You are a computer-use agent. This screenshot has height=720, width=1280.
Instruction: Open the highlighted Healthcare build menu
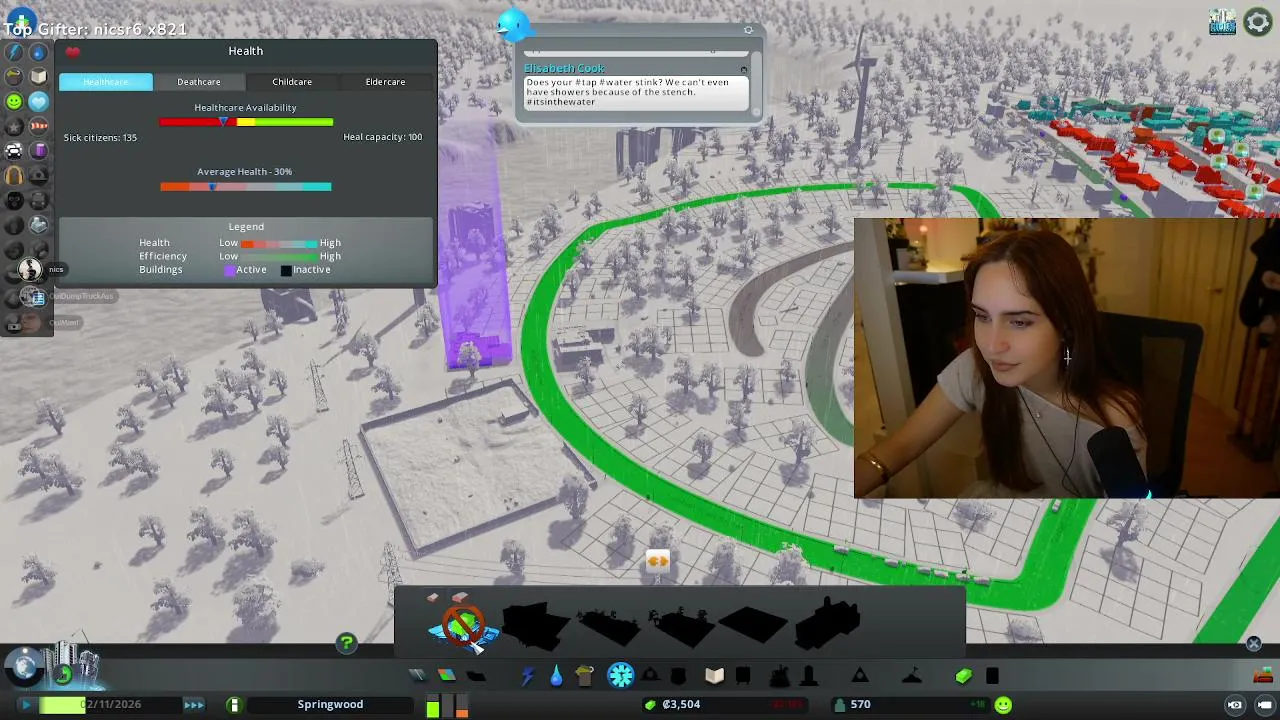coord(621,676)
